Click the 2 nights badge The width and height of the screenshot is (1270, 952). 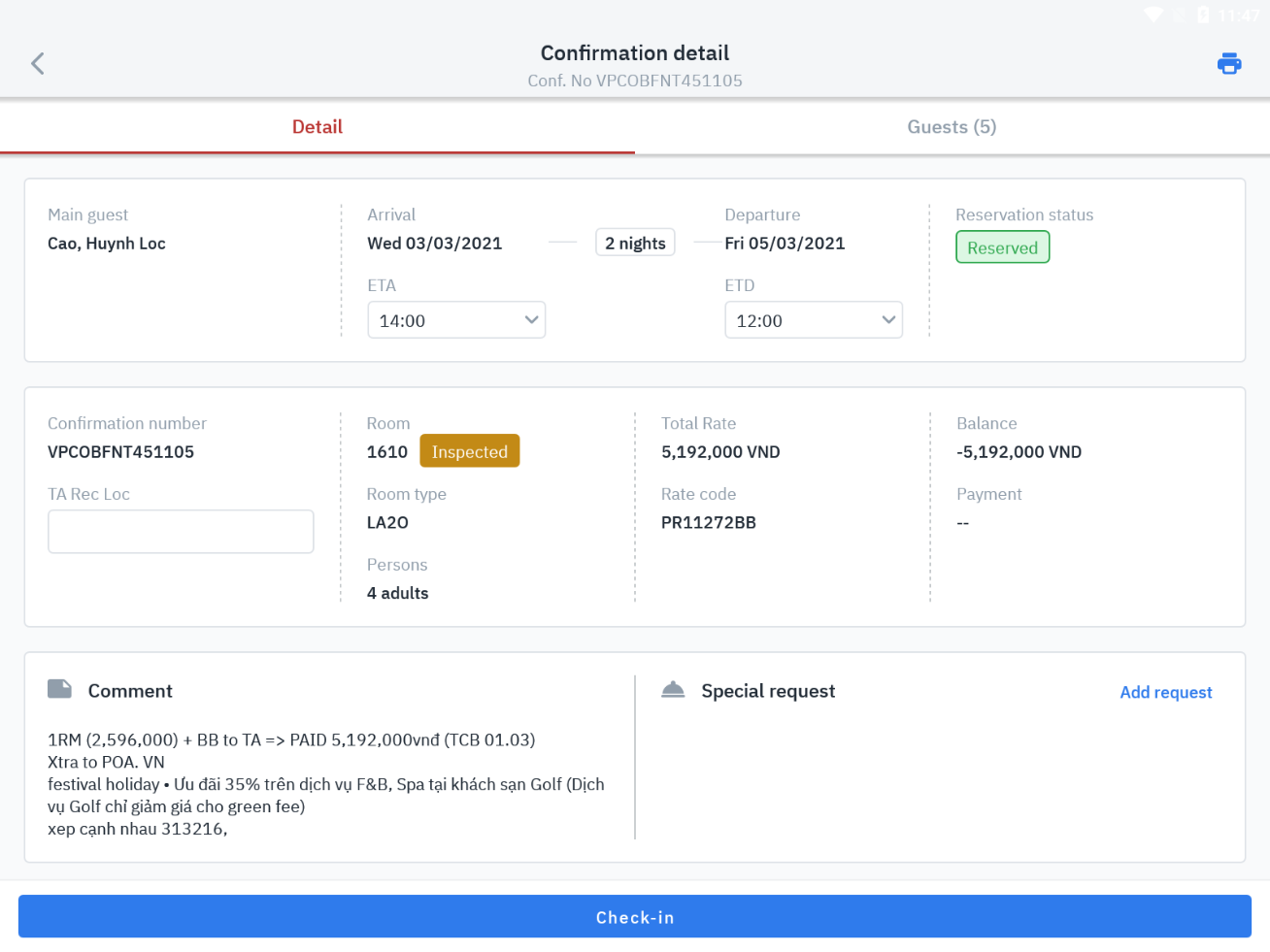coord(635,243)
